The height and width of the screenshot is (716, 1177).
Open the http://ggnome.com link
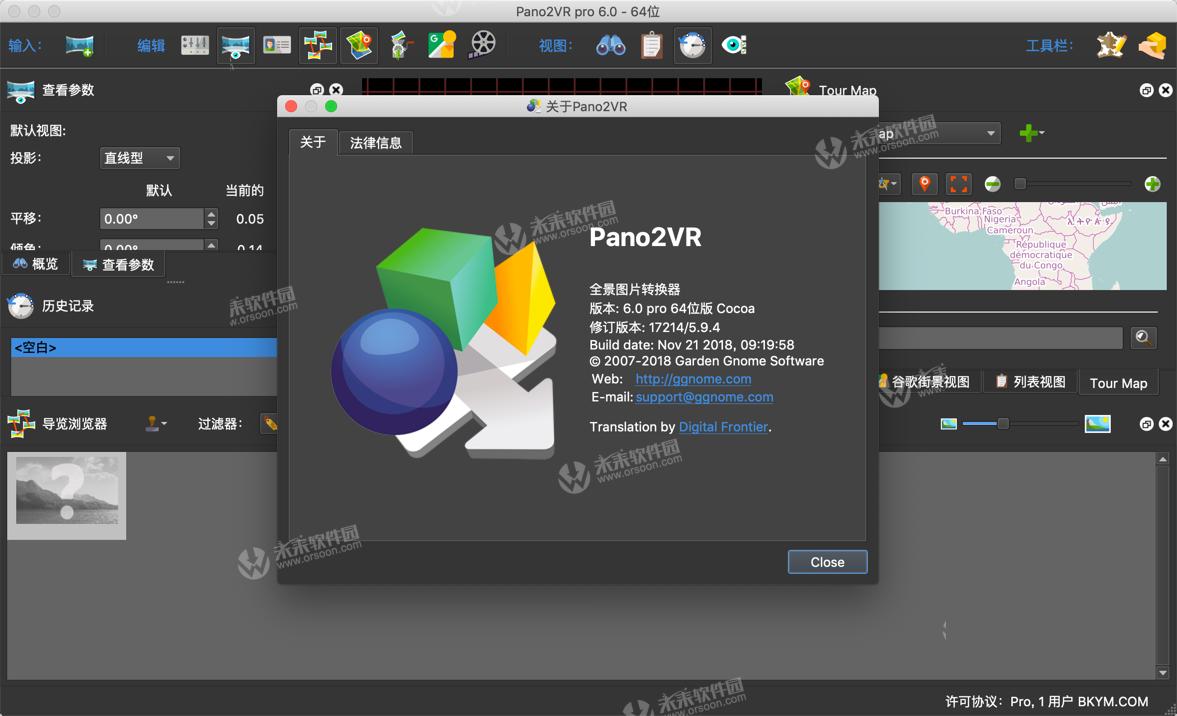[693, 379]
